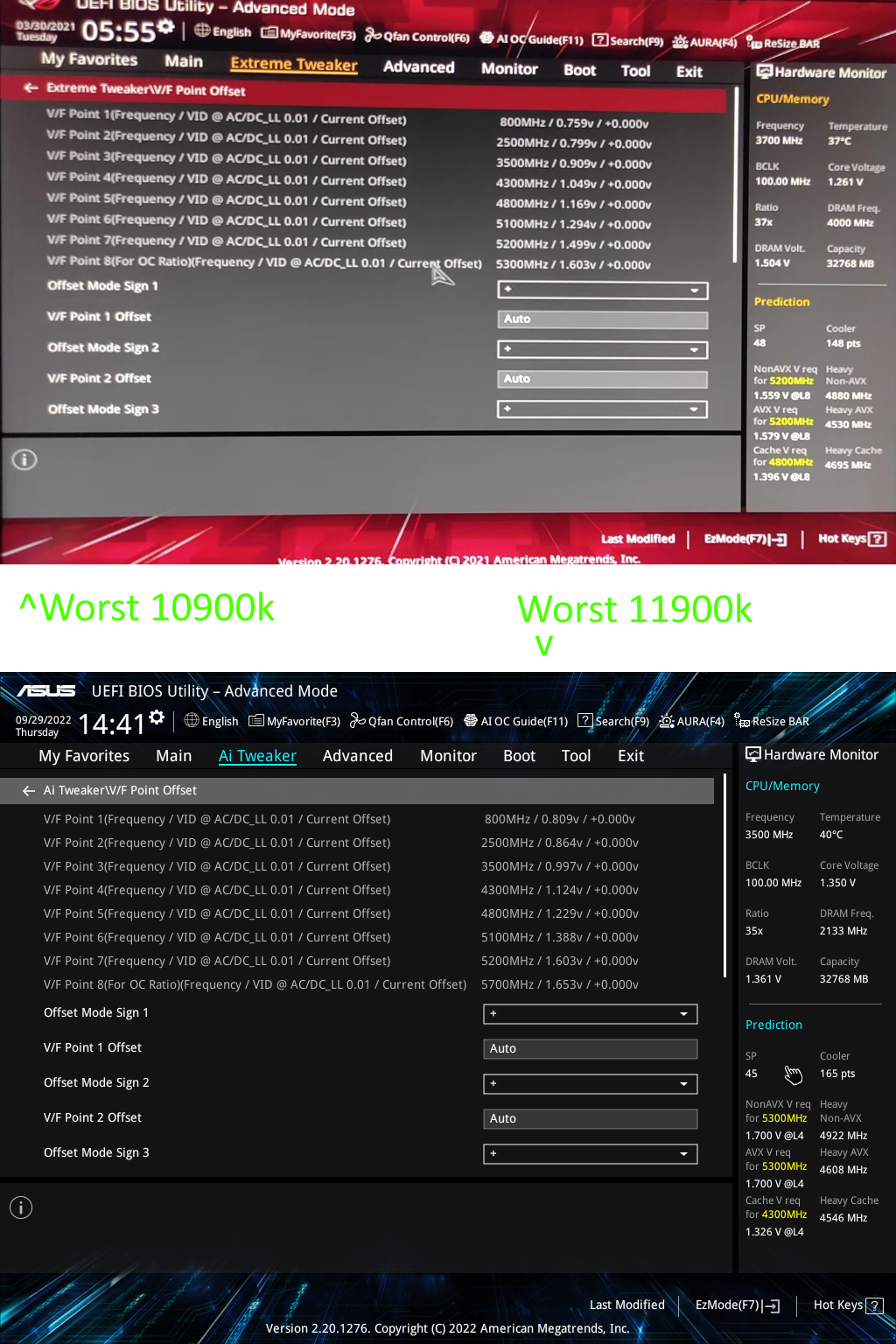Click V/F Point 1 Offset Auto field, 11900k BIOS
This screenshot has width=896, height=1344.
(591, 1048)
